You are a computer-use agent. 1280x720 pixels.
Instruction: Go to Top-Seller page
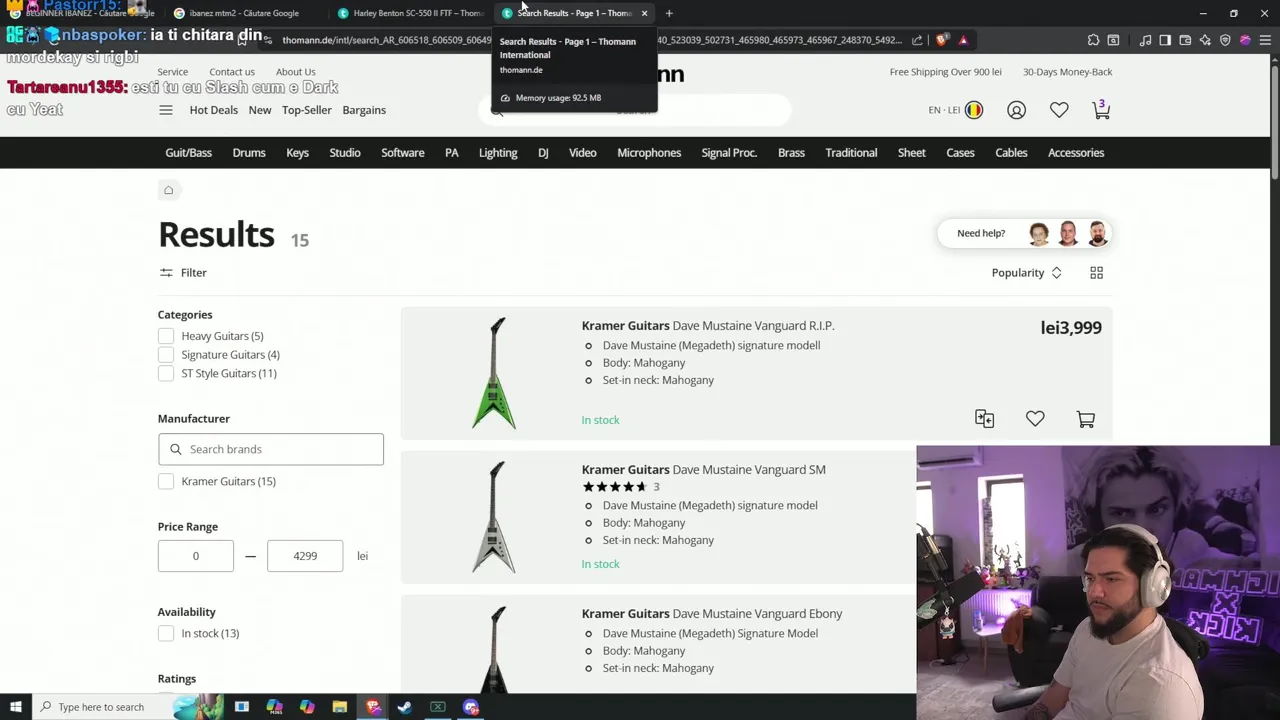[x=307, y=110]
